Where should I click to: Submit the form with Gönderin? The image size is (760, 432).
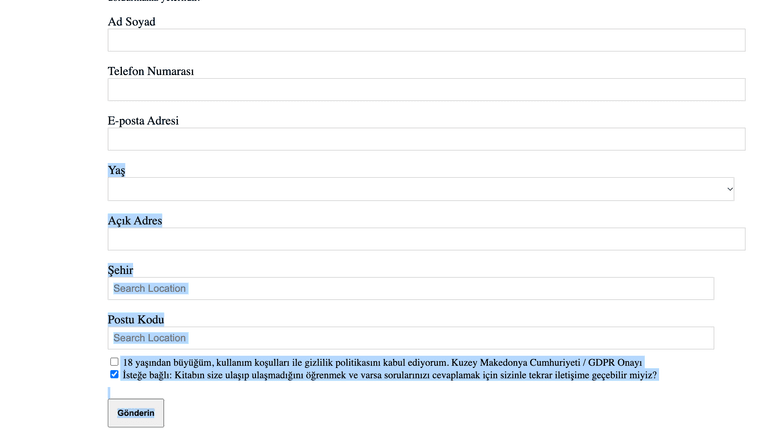[x=136, y=413]
